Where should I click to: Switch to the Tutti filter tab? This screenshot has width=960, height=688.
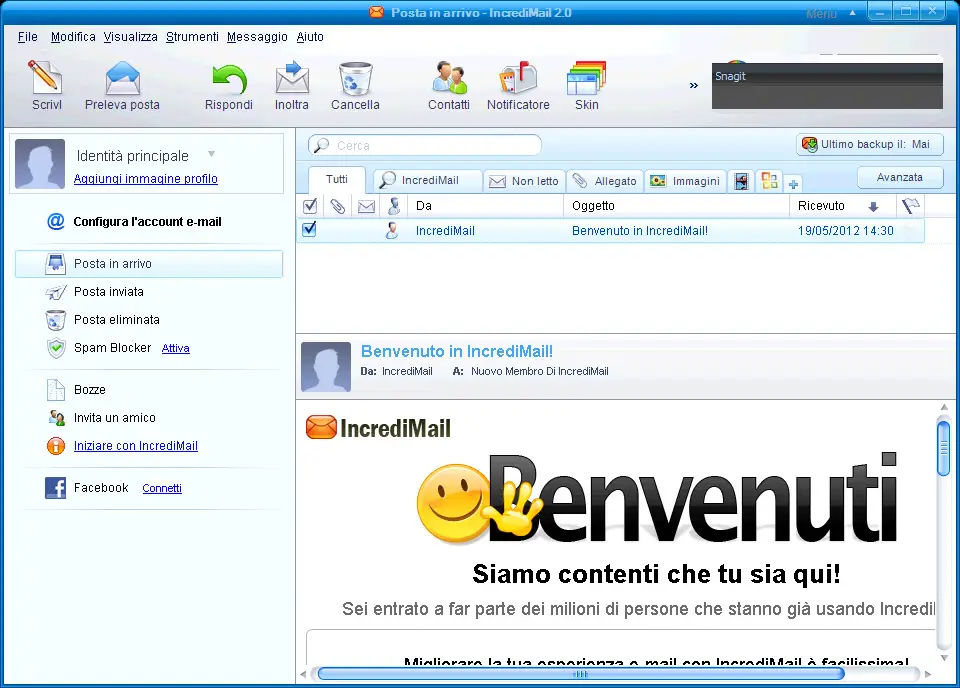click(337, 179)
